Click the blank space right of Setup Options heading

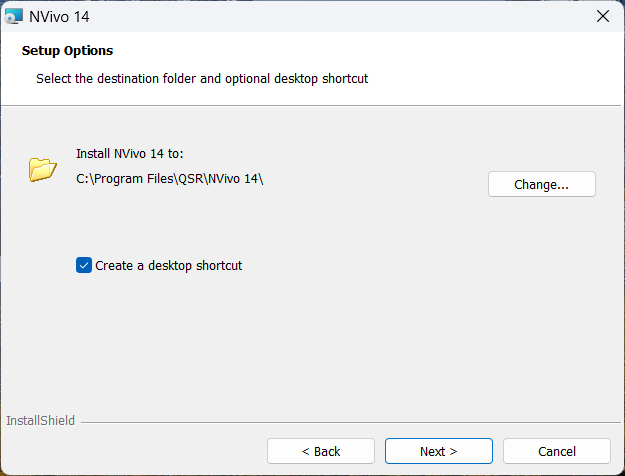coord(350,51)
